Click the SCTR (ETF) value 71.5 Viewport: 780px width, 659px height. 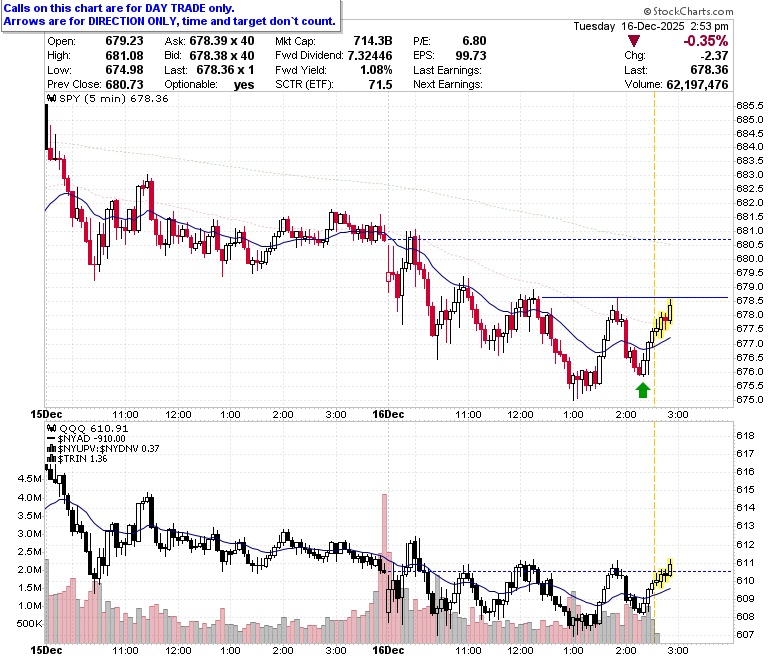[x=380, y=85]
